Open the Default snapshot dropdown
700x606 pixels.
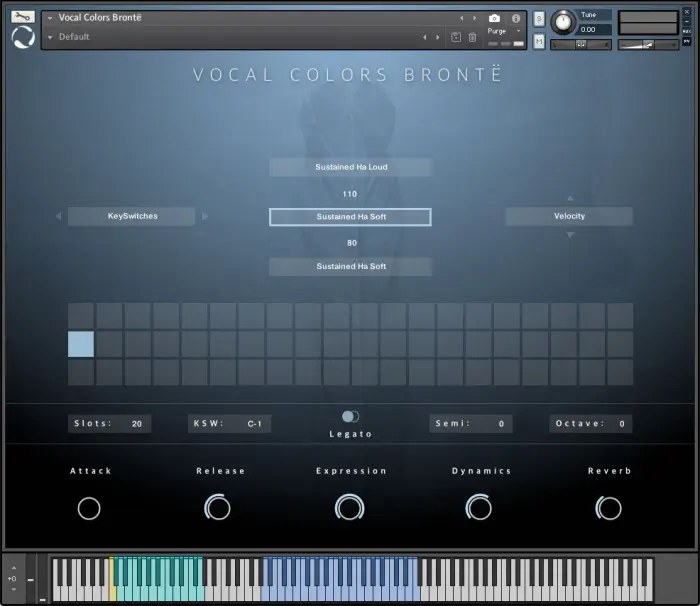(x=50, y=37)
